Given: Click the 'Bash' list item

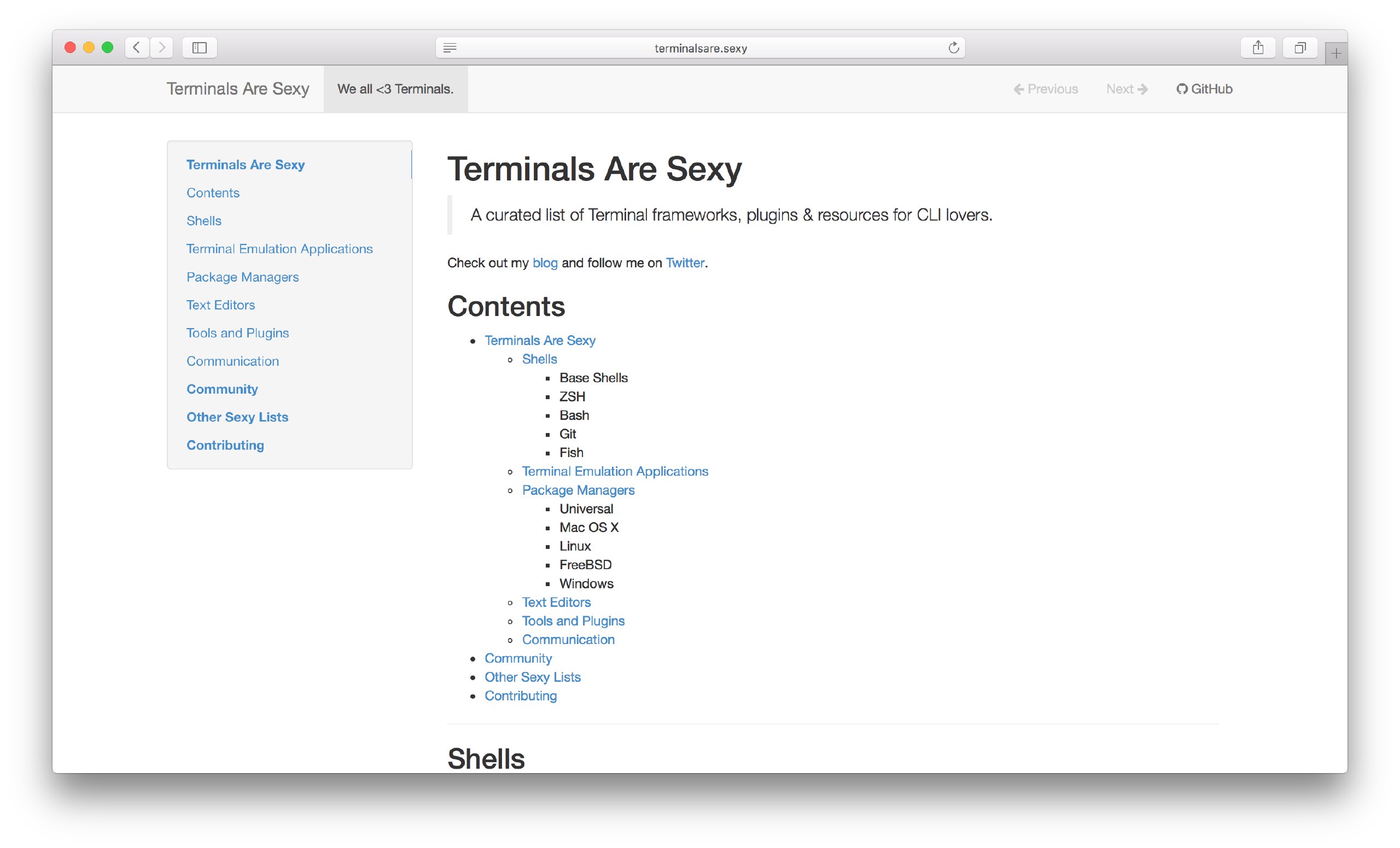Looking at the screenshot, I should (x=574, y=415).
